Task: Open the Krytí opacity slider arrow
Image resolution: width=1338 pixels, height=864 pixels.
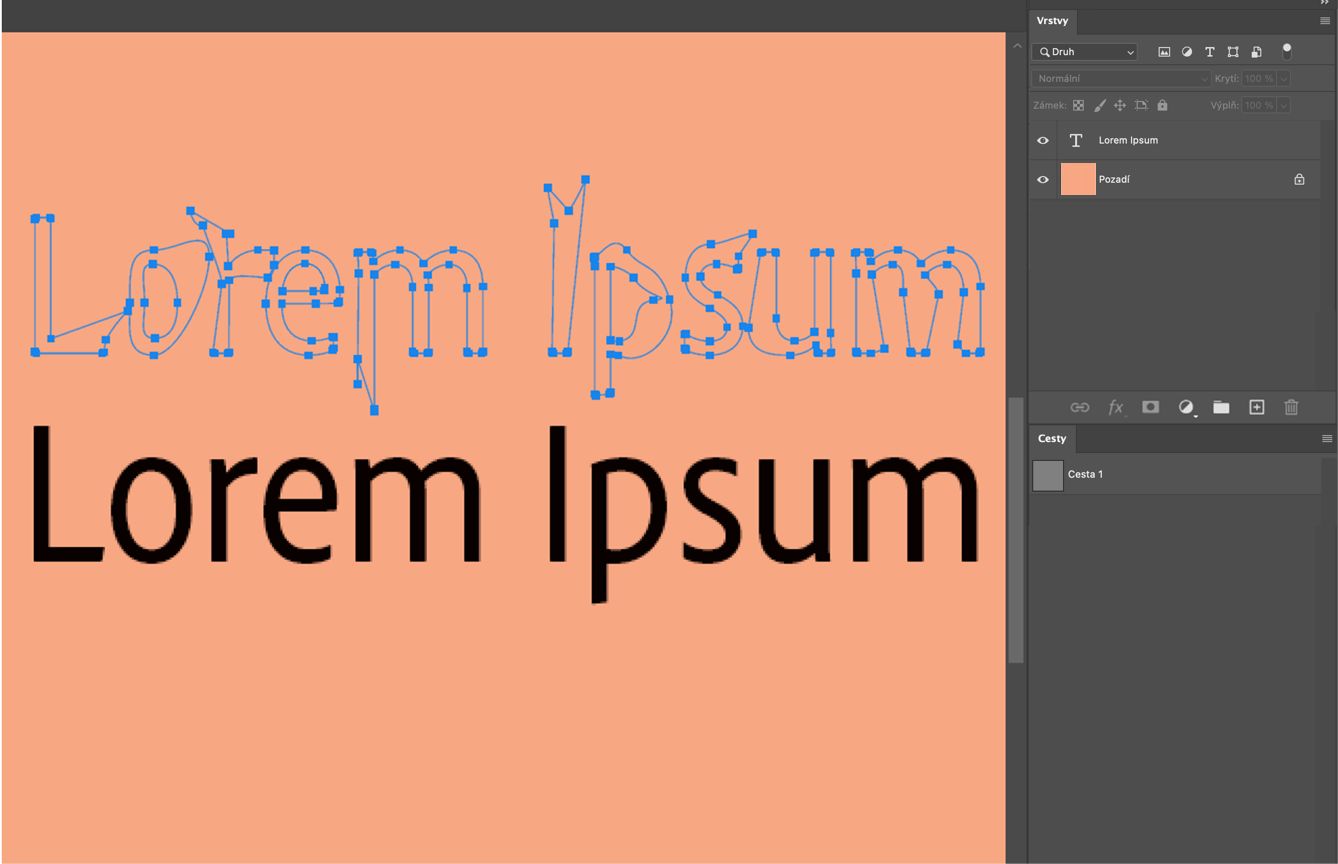Action: (x=1283, y=78)
